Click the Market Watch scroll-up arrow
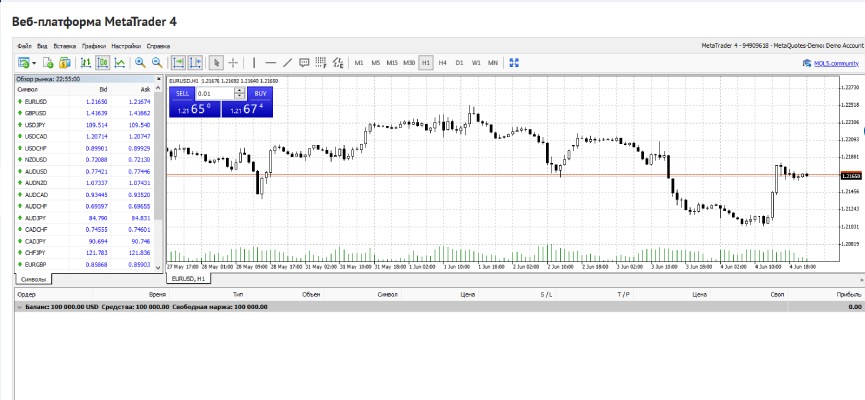This screenshot has width=865, height=400. 159,89
